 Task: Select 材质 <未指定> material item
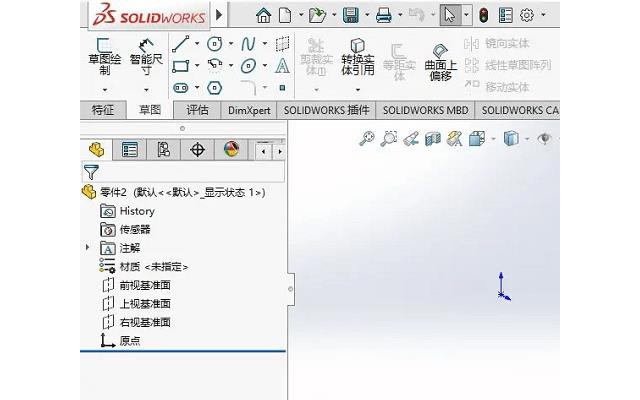tap(144, 267)
